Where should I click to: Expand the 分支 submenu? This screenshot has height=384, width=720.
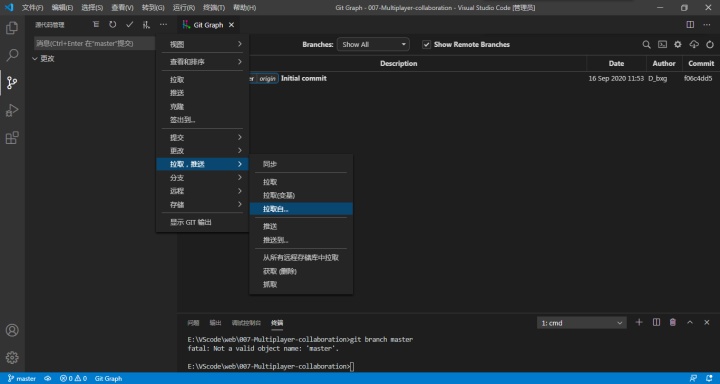click(x=202, y=178)
